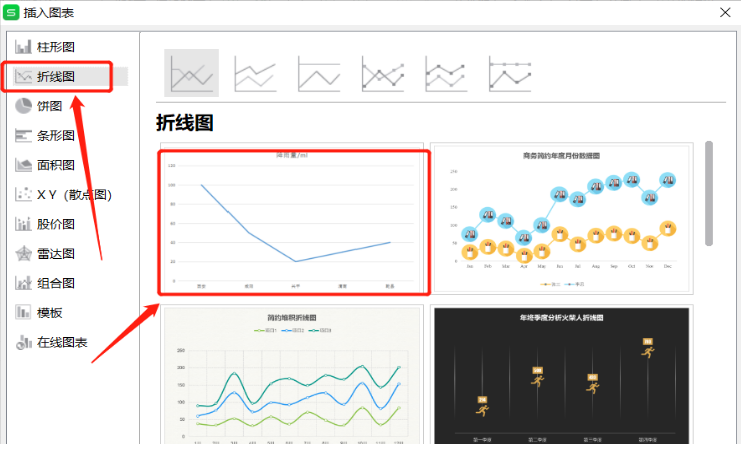
Task: Choose basic line chart subtype icon
Action: tap(191, 73)
